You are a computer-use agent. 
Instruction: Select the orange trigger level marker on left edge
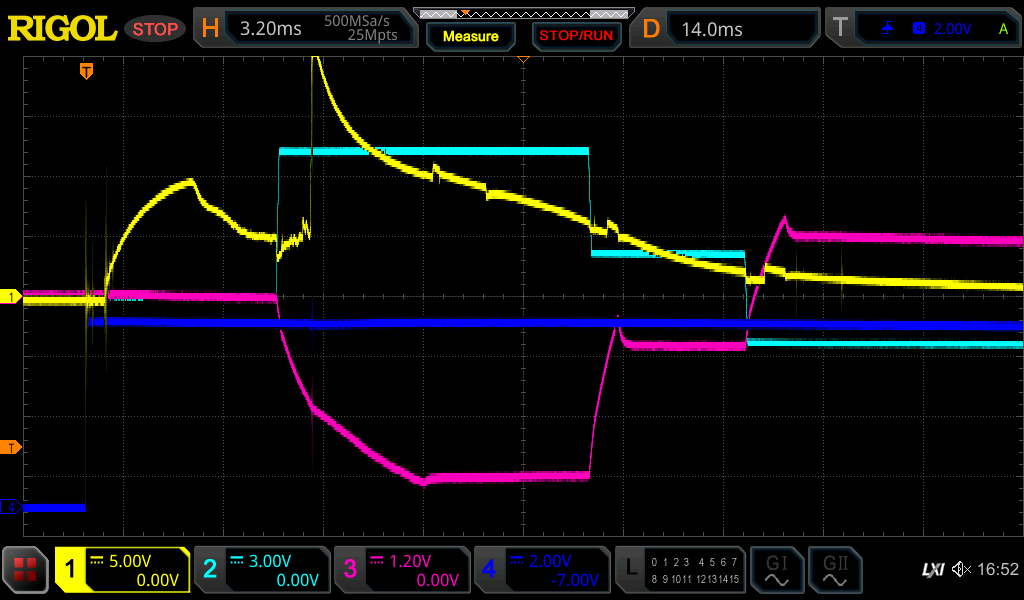[11, 447]
